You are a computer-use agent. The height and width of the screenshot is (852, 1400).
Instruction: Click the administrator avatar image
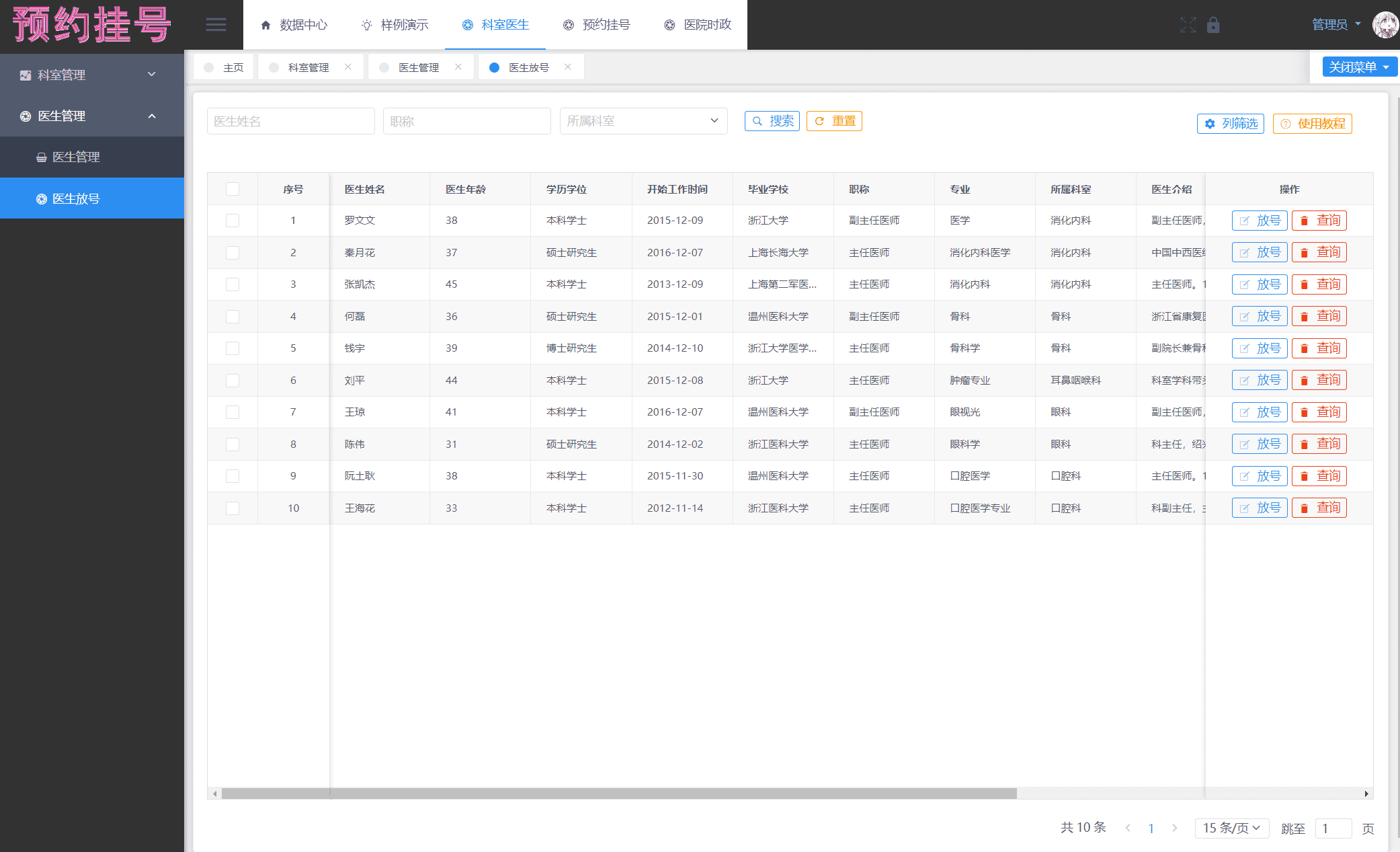click(x=1384, y=25)
